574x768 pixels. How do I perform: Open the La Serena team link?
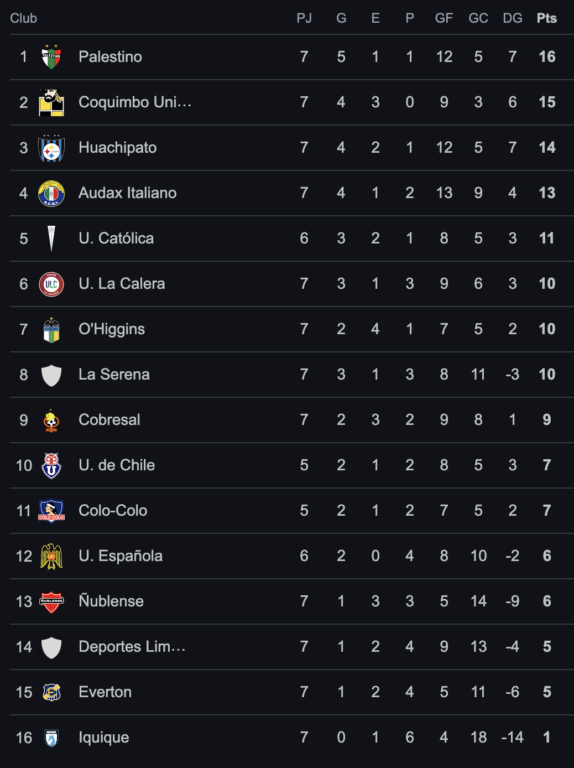(x=114, y=375)
